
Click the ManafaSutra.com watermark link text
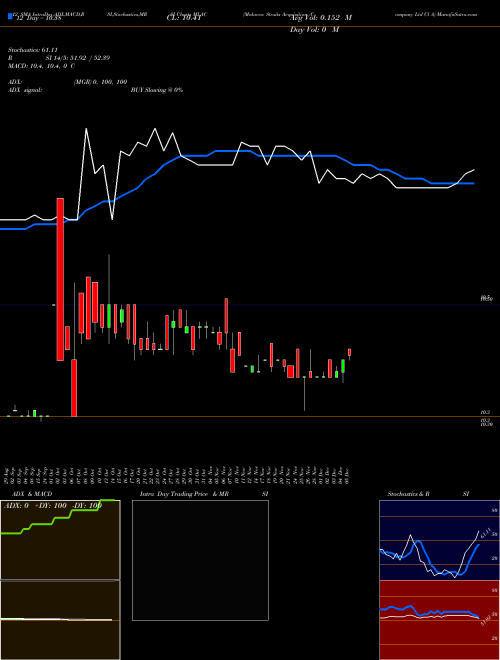pos(457,14)
